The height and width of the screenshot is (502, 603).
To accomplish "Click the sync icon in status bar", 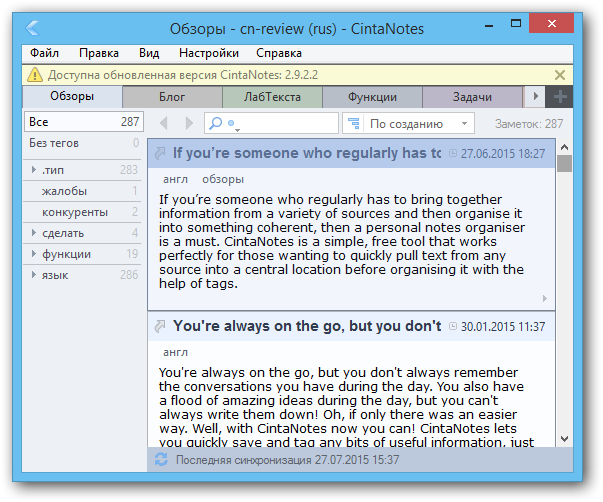I will click(x=161, y=459).
